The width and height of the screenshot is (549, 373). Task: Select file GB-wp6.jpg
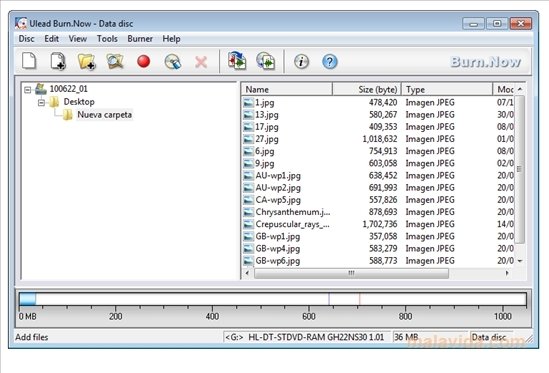point(278,261)
